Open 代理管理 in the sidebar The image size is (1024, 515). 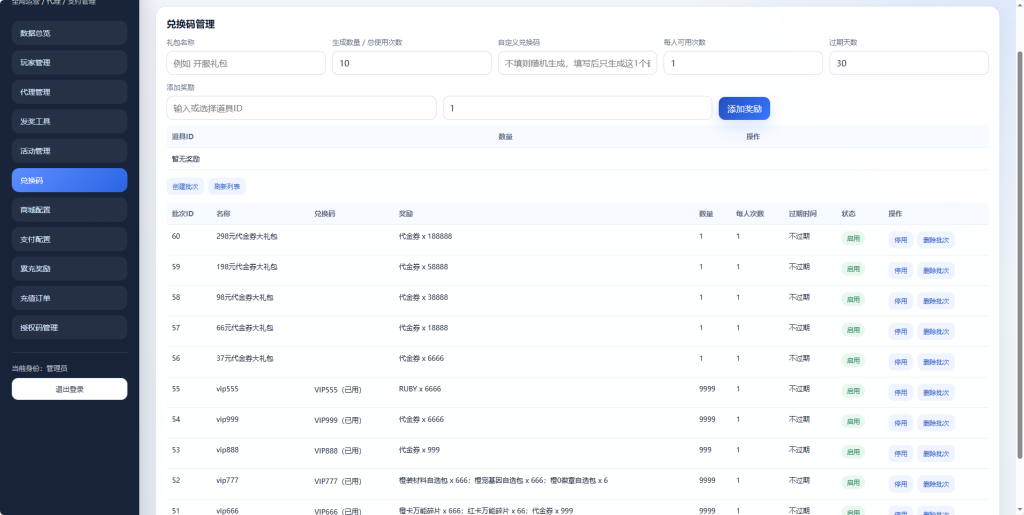69,92
